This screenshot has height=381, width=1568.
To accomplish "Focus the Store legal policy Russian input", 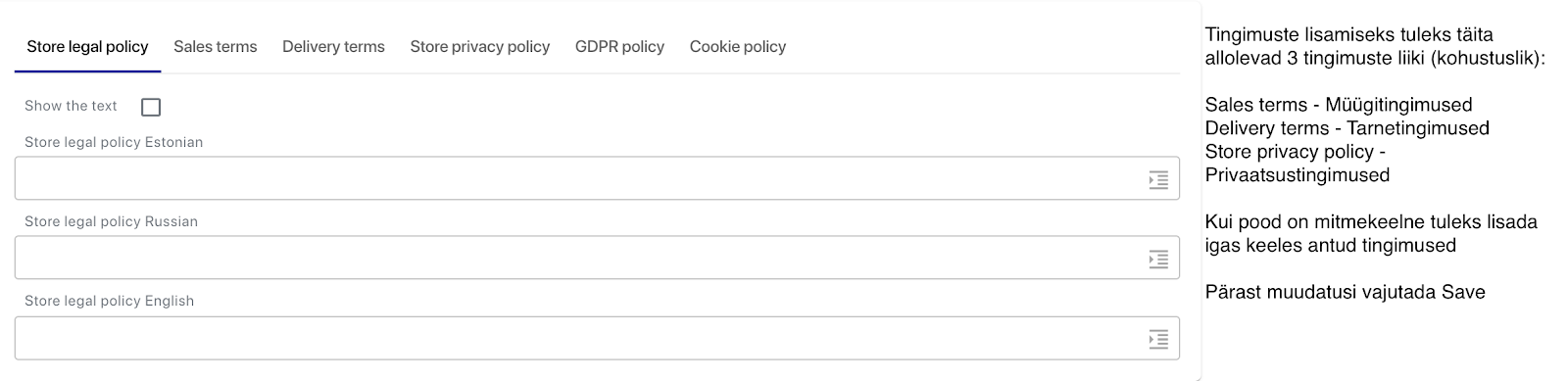I will point(597,258).
